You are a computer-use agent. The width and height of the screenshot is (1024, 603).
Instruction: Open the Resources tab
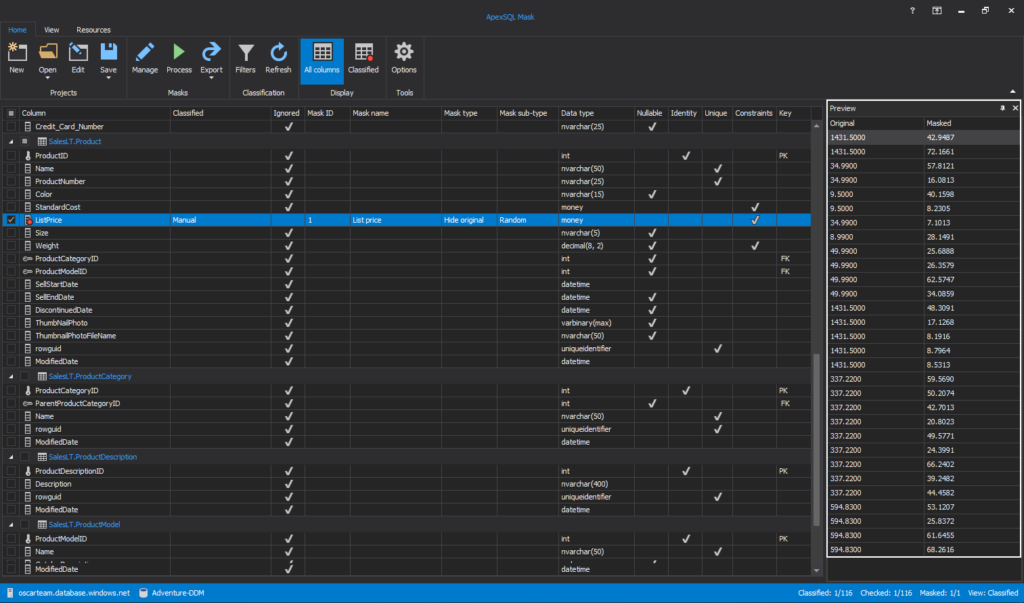(93, 29)
